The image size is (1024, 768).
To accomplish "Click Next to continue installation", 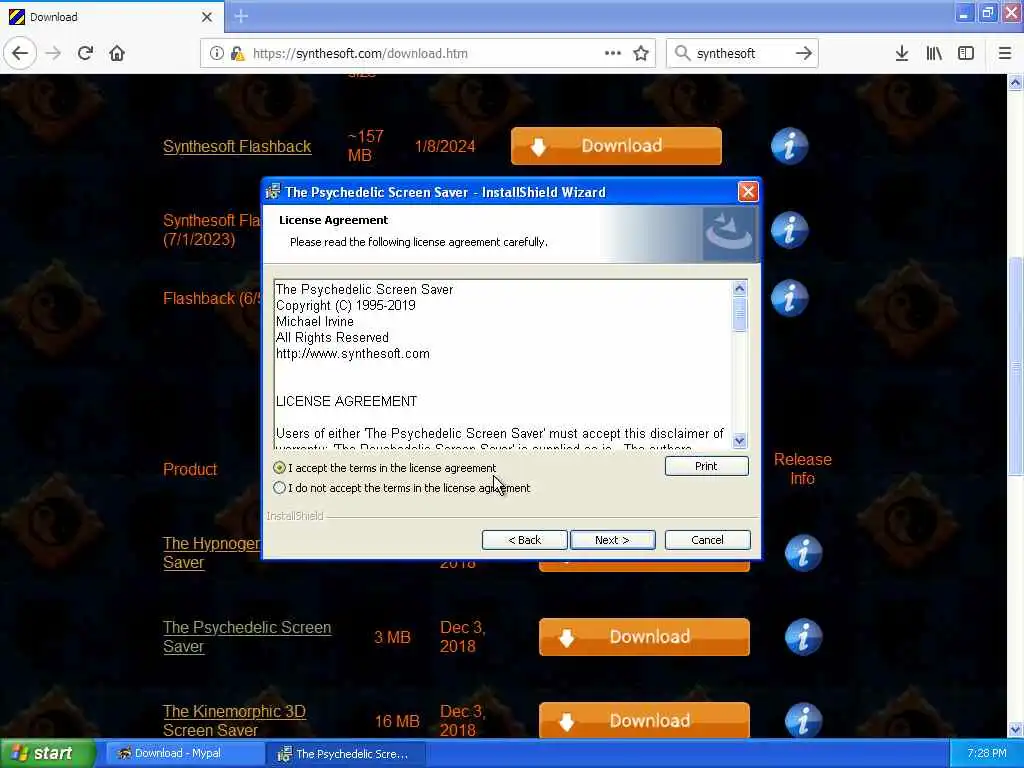I will [x=612, y=540].
